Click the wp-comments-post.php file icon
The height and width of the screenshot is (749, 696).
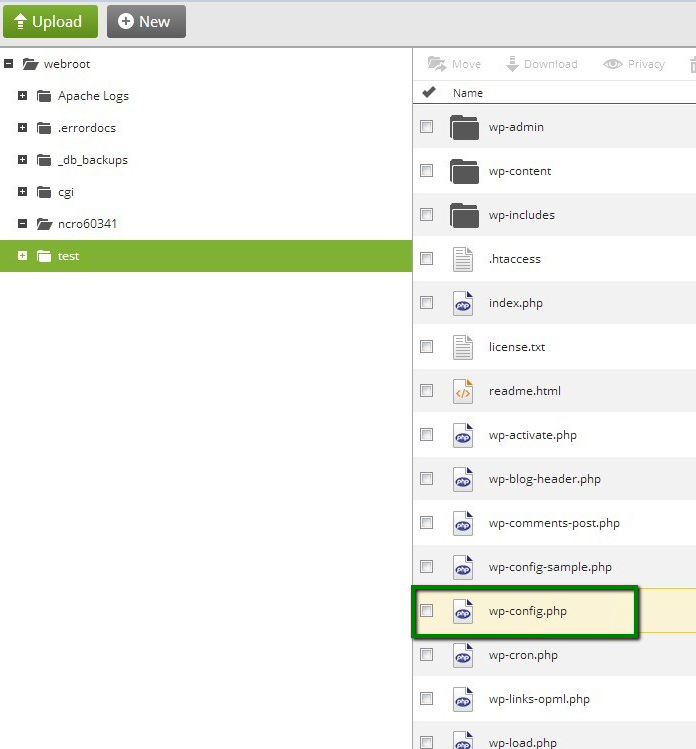[x=463, y=523]
